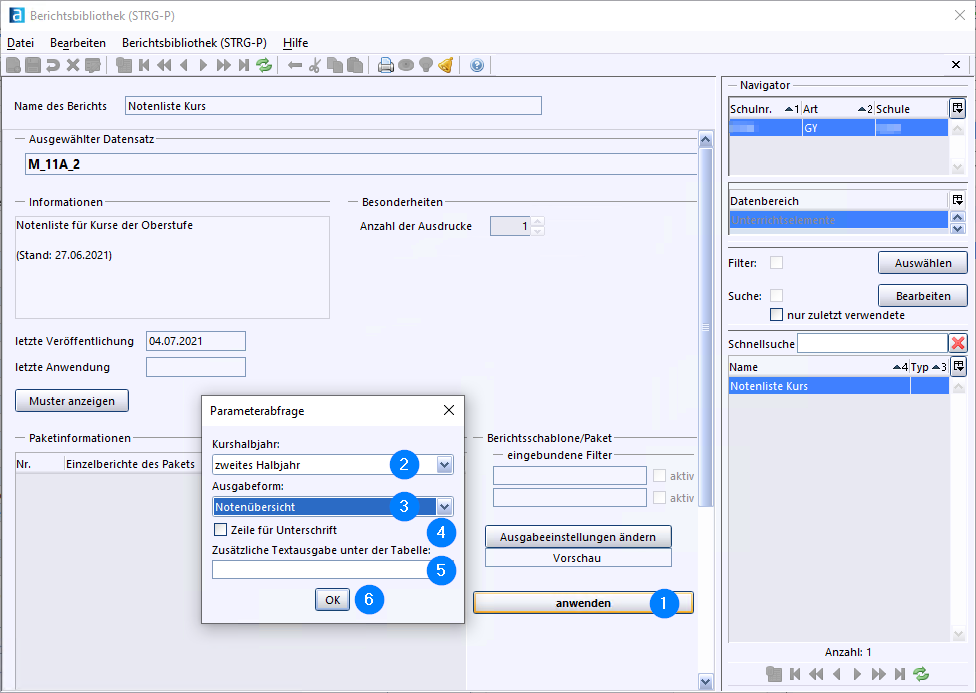The image size is (976, 693).
Task: Click the left back arrow toolbar icon
Action: click(295, 65)
